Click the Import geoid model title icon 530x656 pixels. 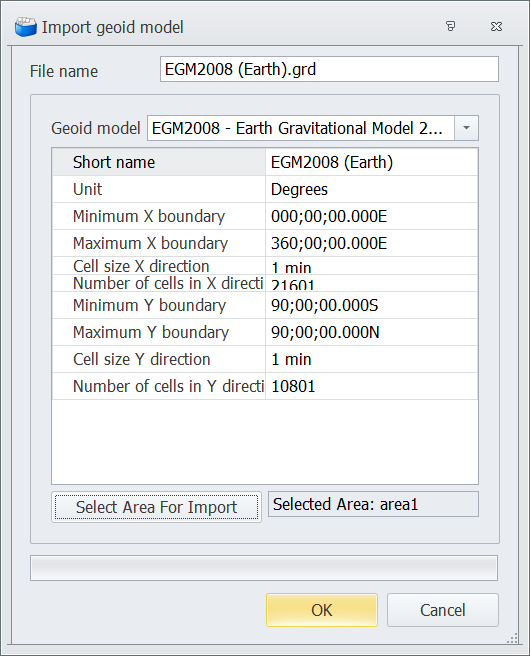(x=25, y=27)
